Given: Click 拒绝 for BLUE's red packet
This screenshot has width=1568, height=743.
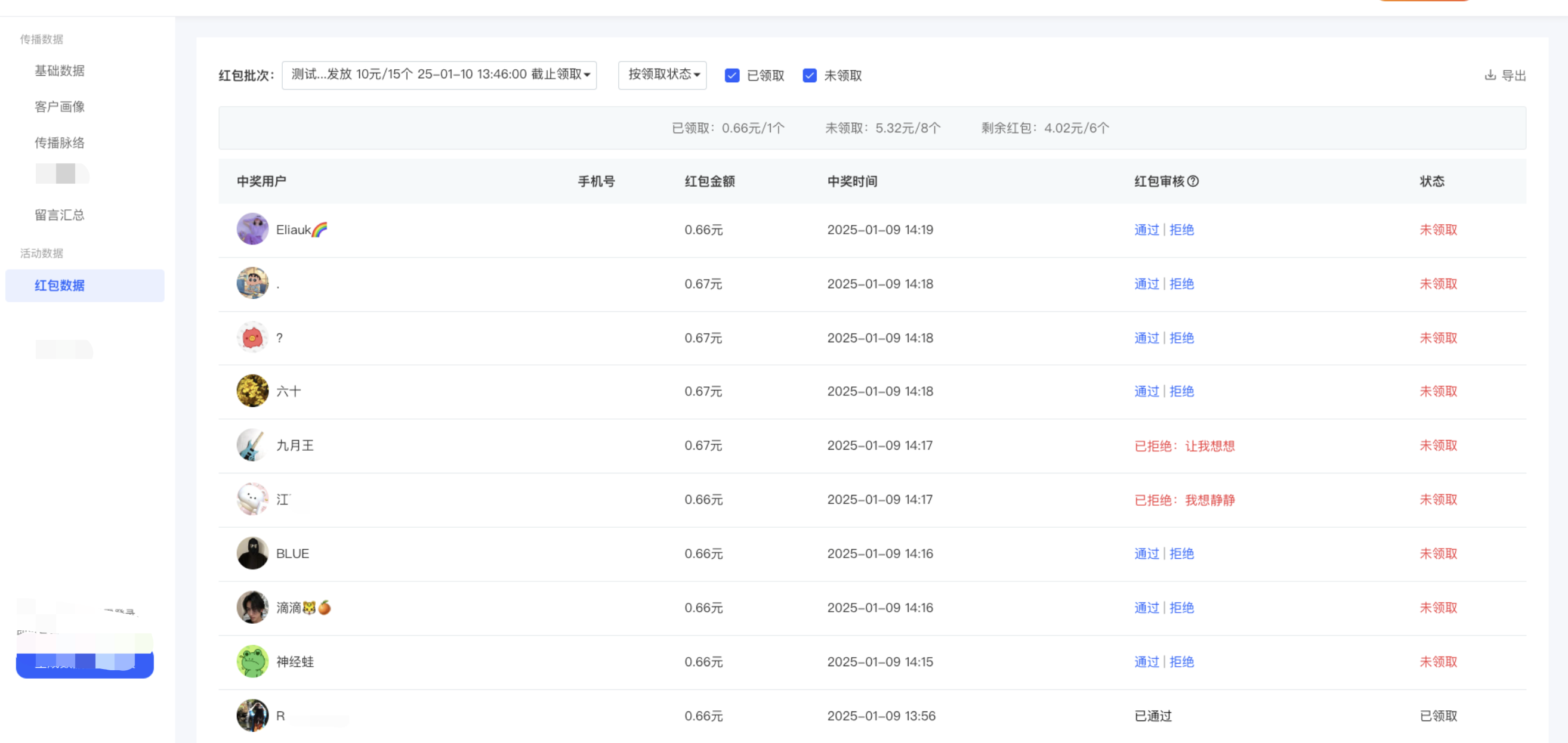Looking at the screenshot, I should (x=1181, y=554).
